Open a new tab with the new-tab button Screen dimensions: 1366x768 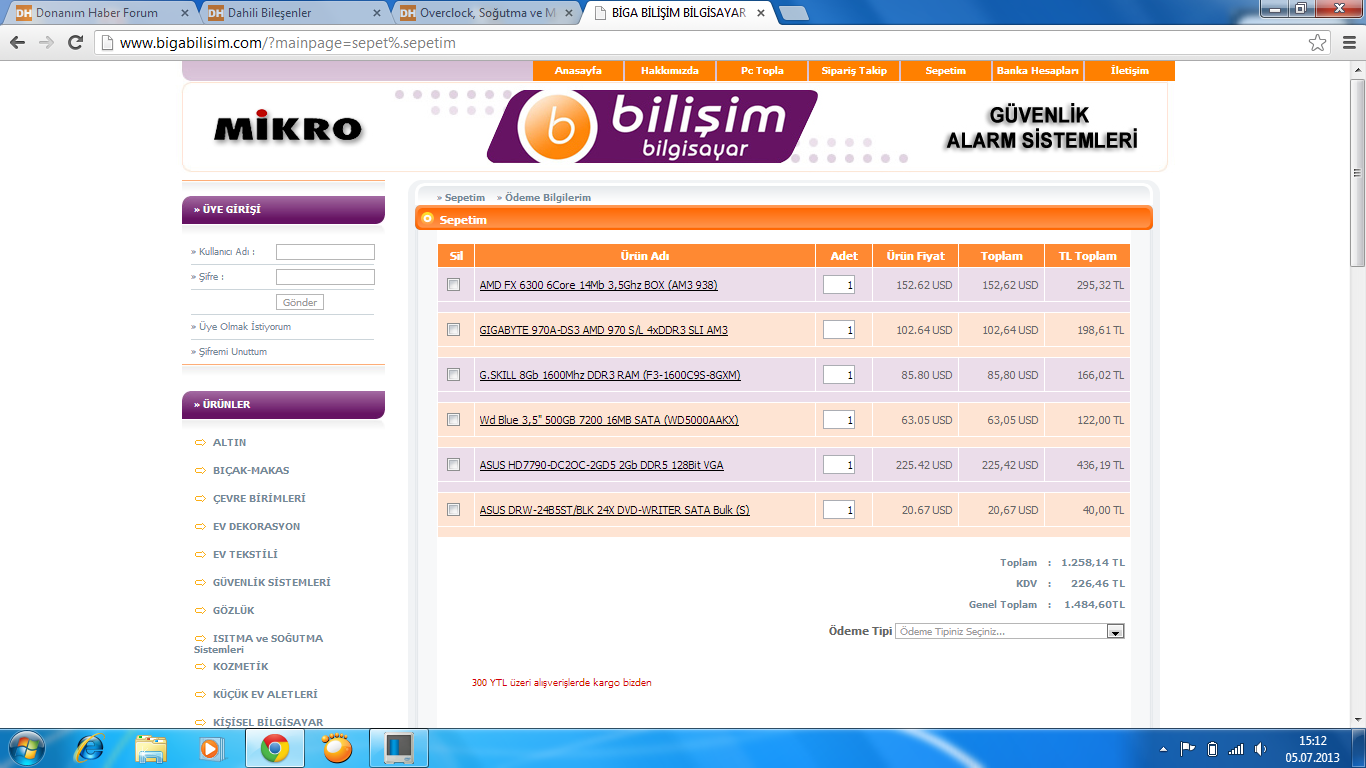794,13
